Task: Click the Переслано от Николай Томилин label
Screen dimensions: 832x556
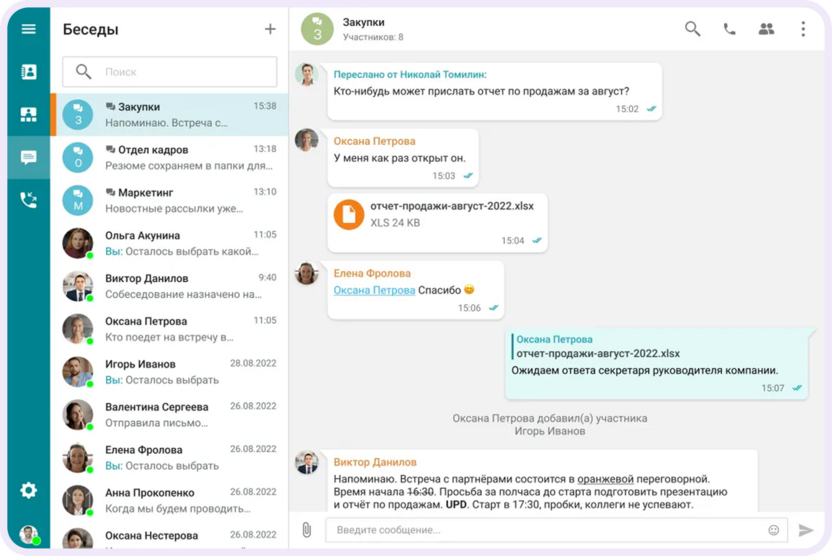Action: 410,74
